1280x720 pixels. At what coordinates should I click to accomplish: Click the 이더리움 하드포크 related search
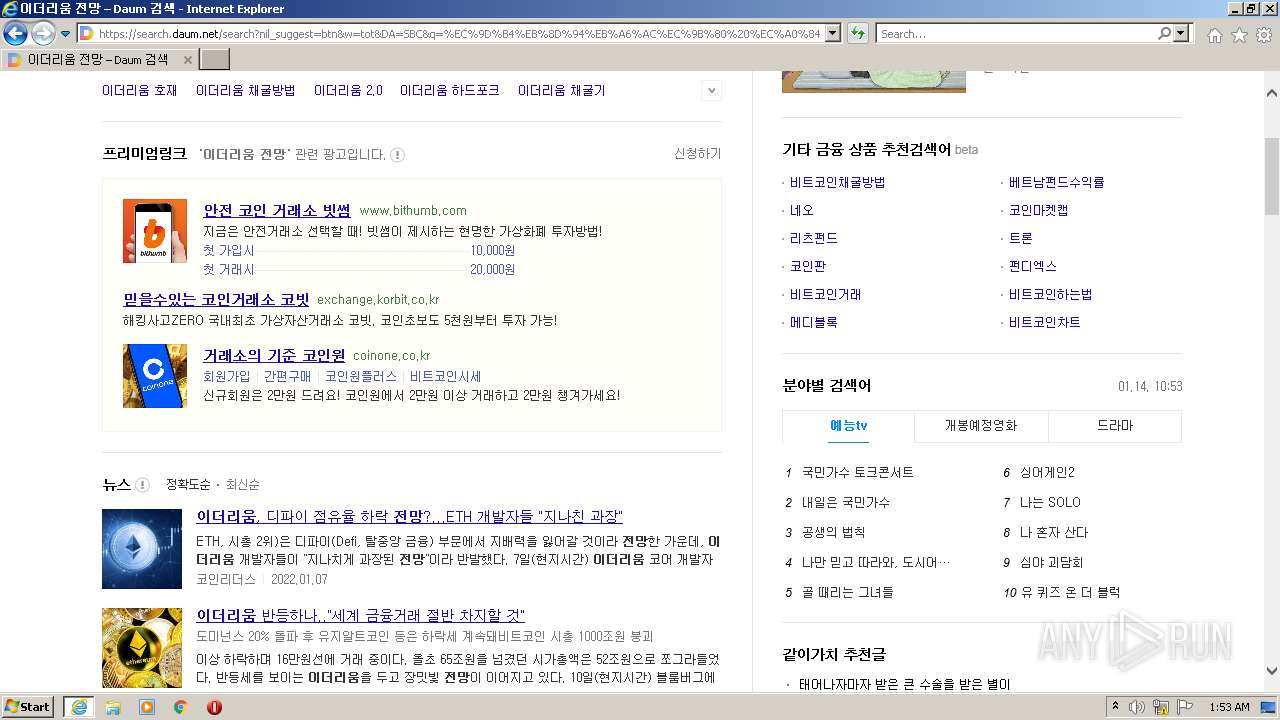click(450, 90)
